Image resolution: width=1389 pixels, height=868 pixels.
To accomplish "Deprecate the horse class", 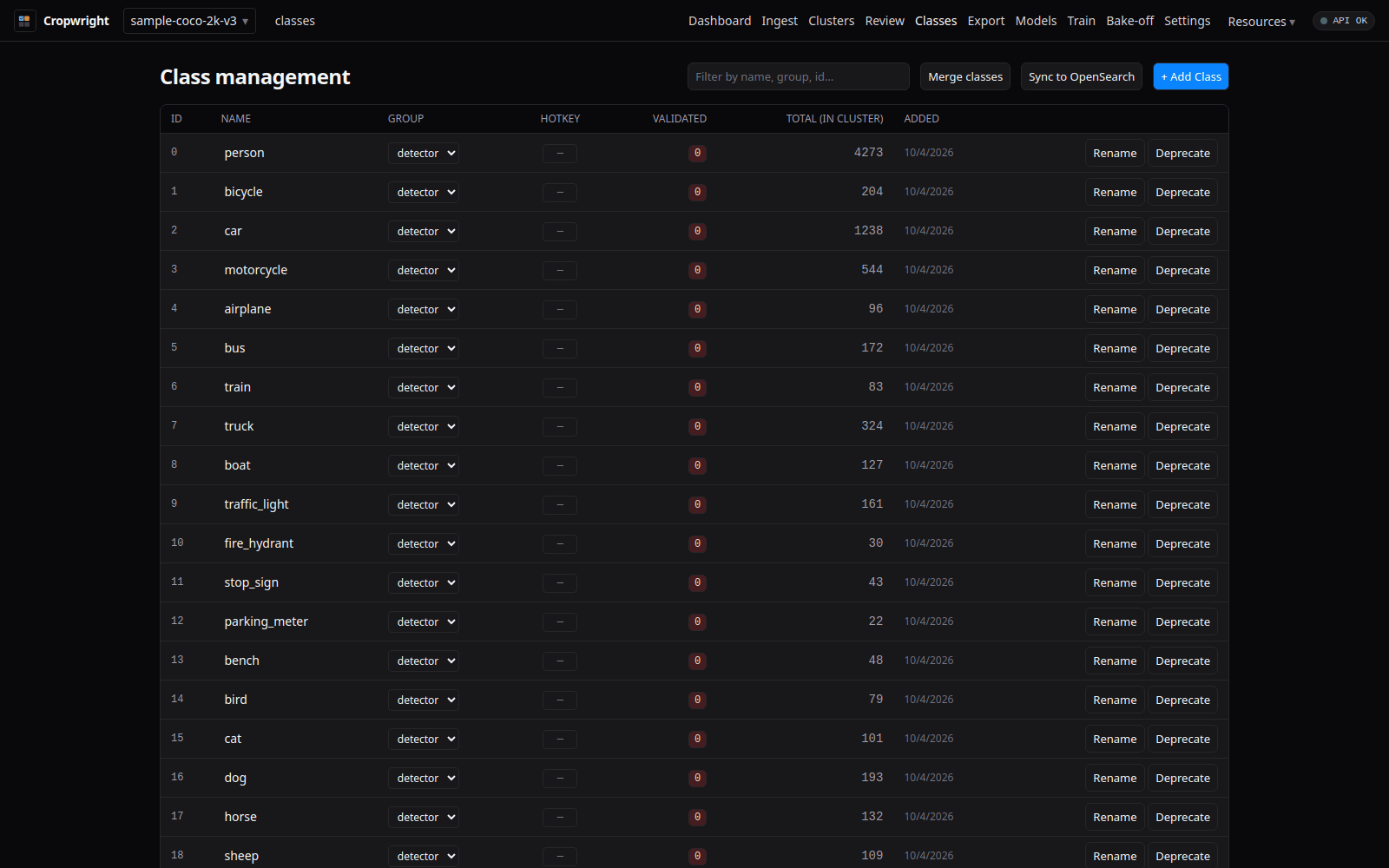I will tap(1182, 818).
